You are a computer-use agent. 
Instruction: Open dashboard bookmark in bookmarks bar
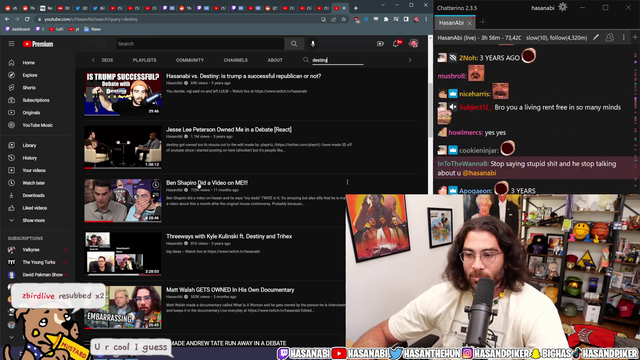(x=18, y=29)
